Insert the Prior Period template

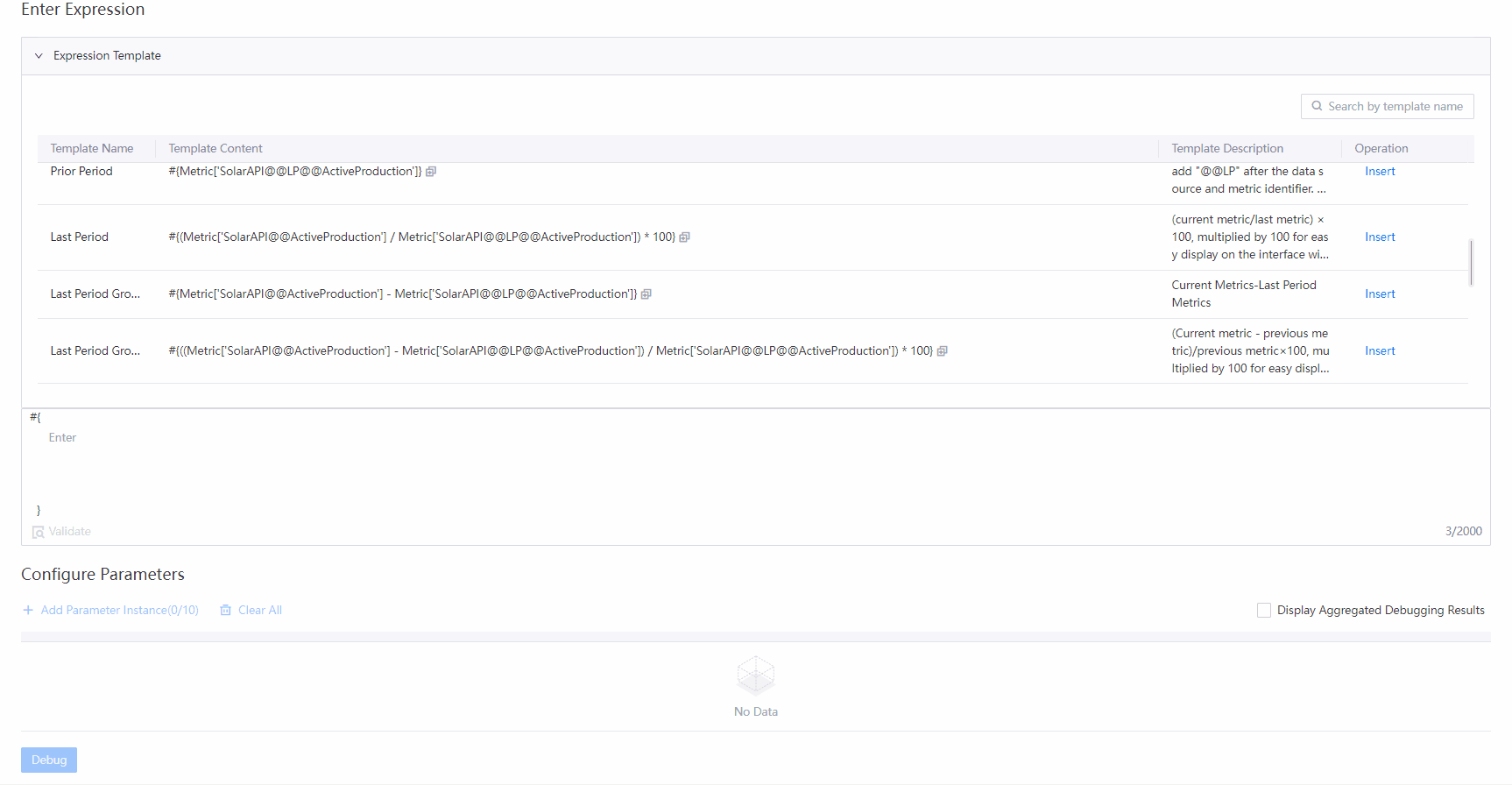click(x=1379, y=172)
